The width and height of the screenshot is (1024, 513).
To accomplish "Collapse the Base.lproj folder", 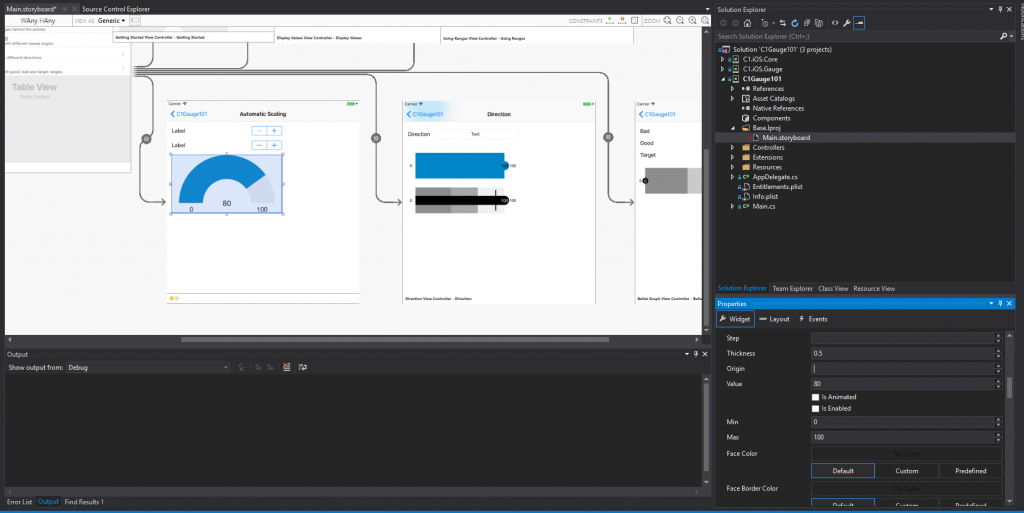I will pos(733,128).
